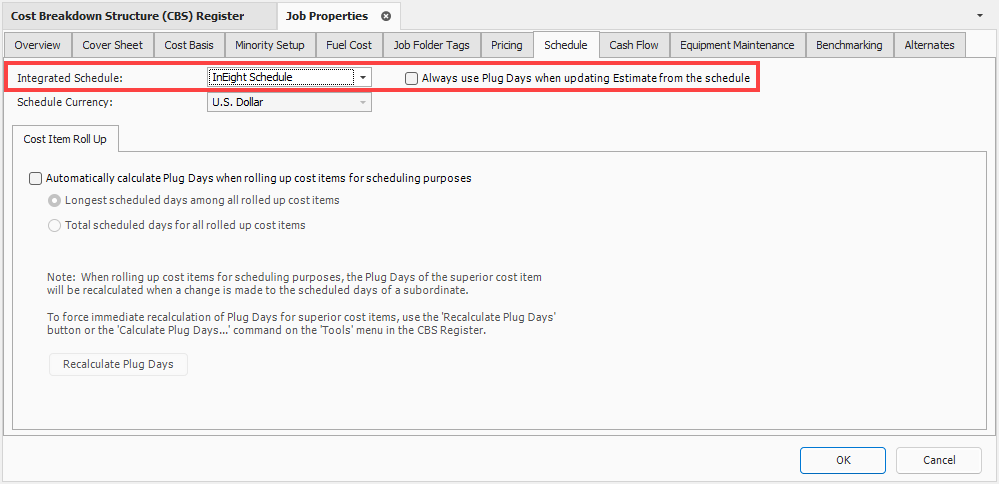999x484 pixels.
Task: Select the Cost Item Roll Up tab
Action: coord(65,139)
